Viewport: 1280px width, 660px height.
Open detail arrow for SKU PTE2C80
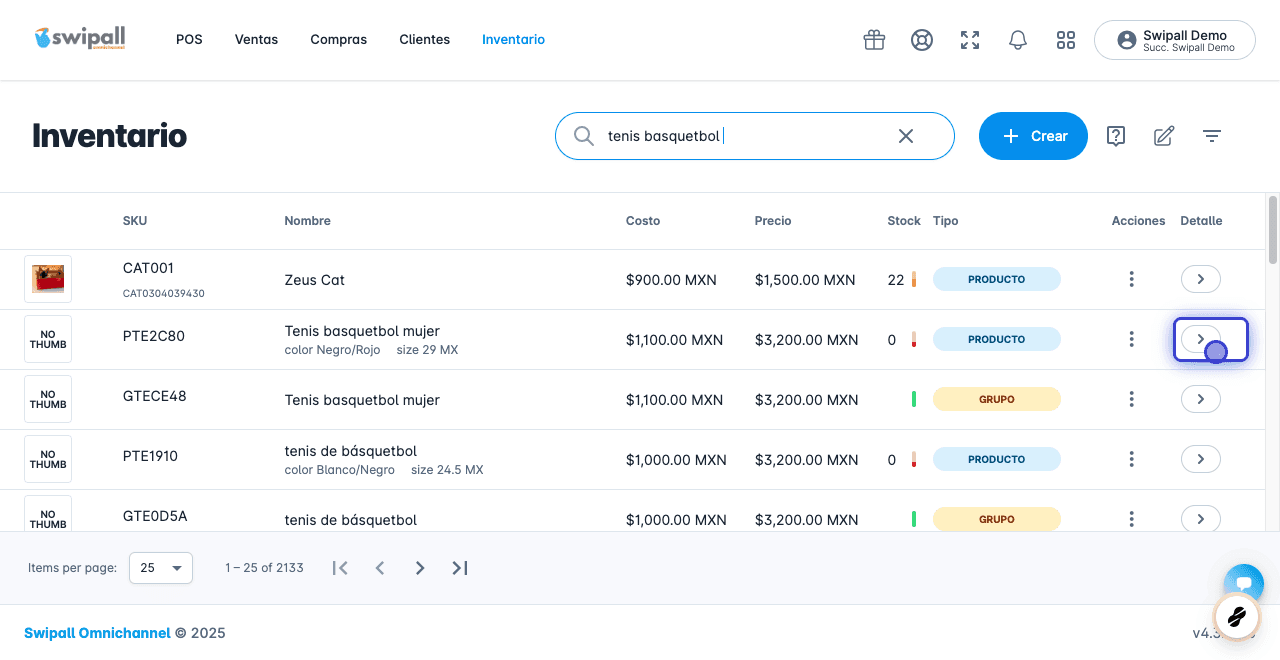tap(1201, 339)
